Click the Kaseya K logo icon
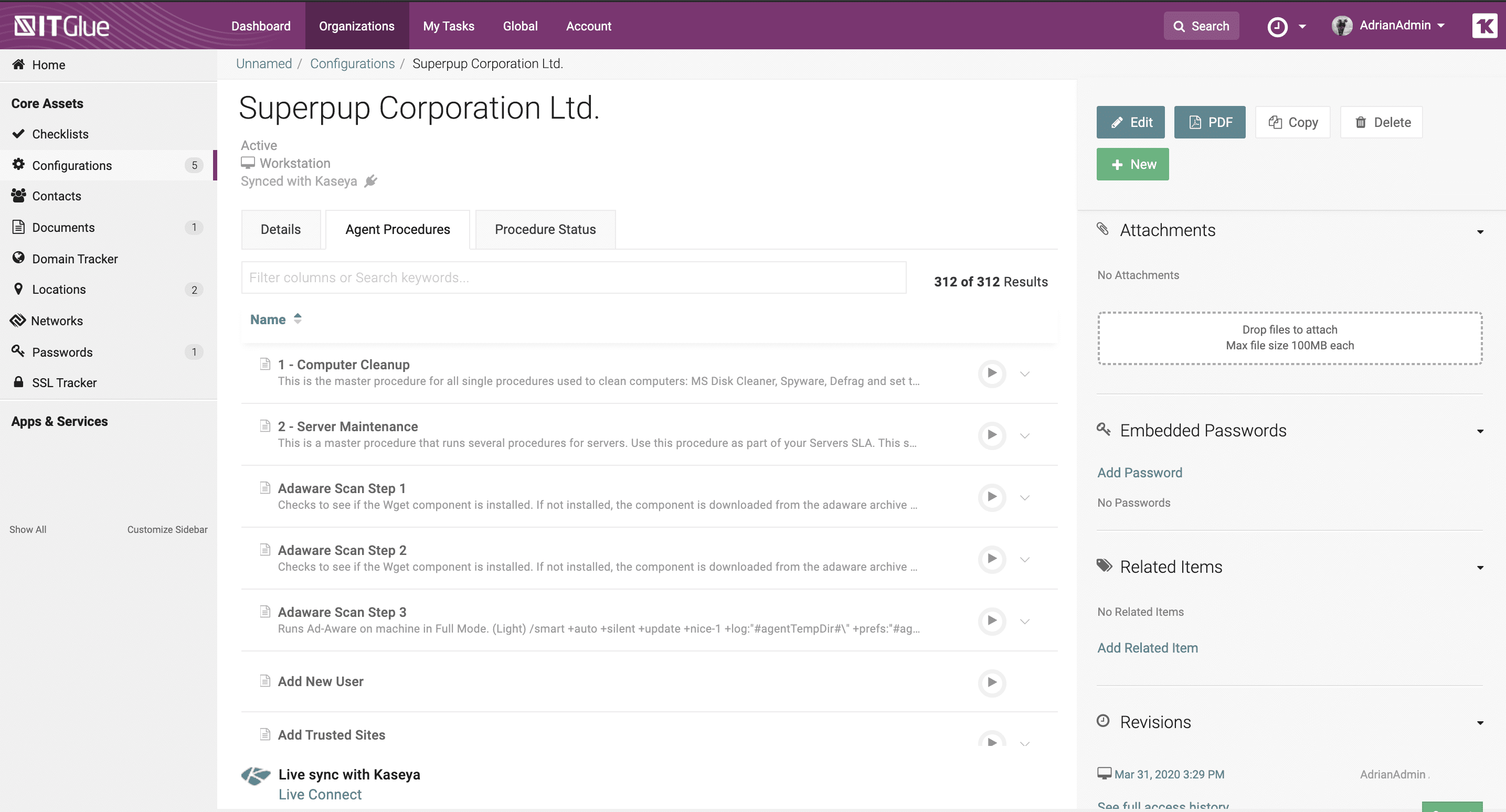Image resolution: width=1506 pixels, height=812 pixels. click(x=1484, y=26)
